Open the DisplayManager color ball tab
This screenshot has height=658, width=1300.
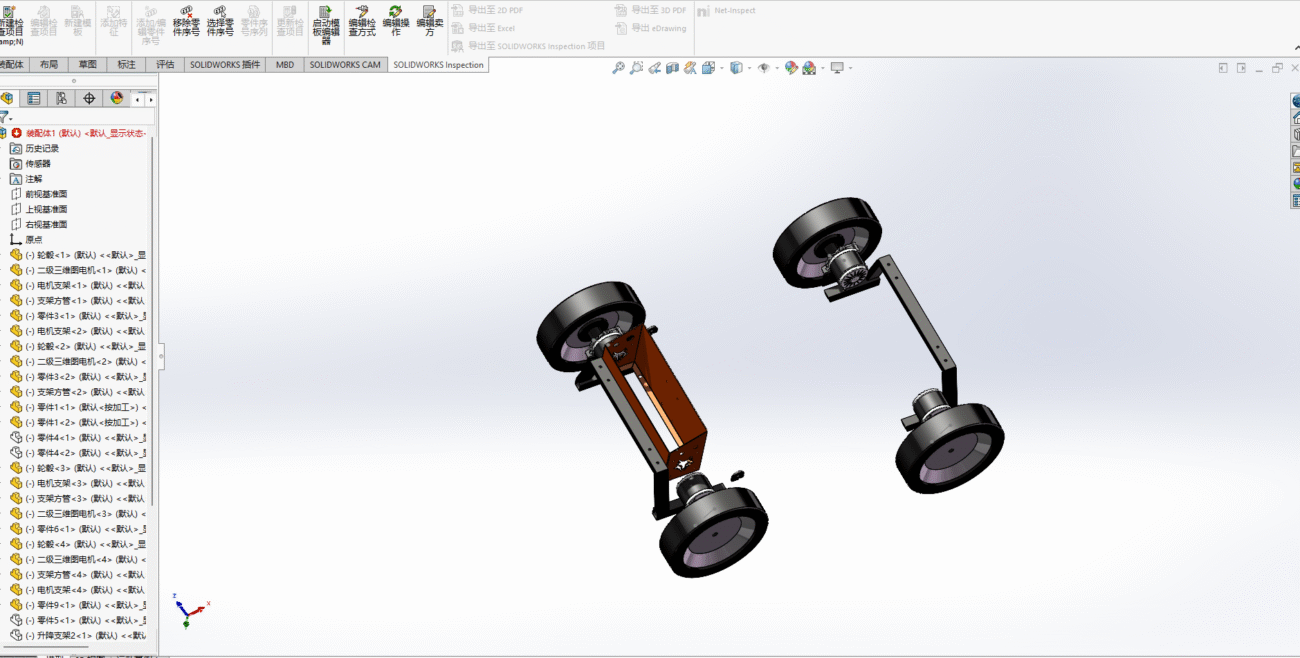116,98
